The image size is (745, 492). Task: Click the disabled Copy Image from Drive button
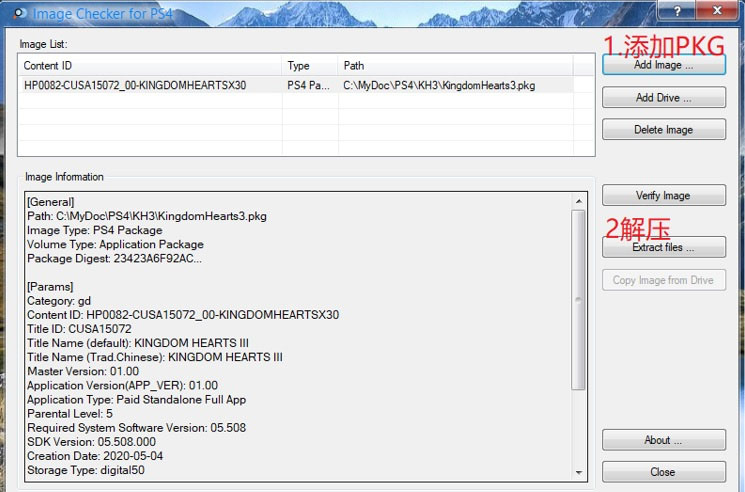664,280
